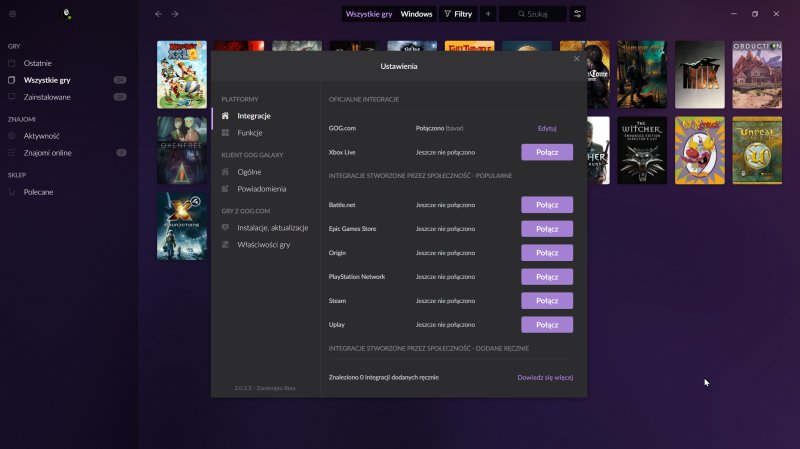
Task: Open the Obduction game cover
Action: pos(757,74)
